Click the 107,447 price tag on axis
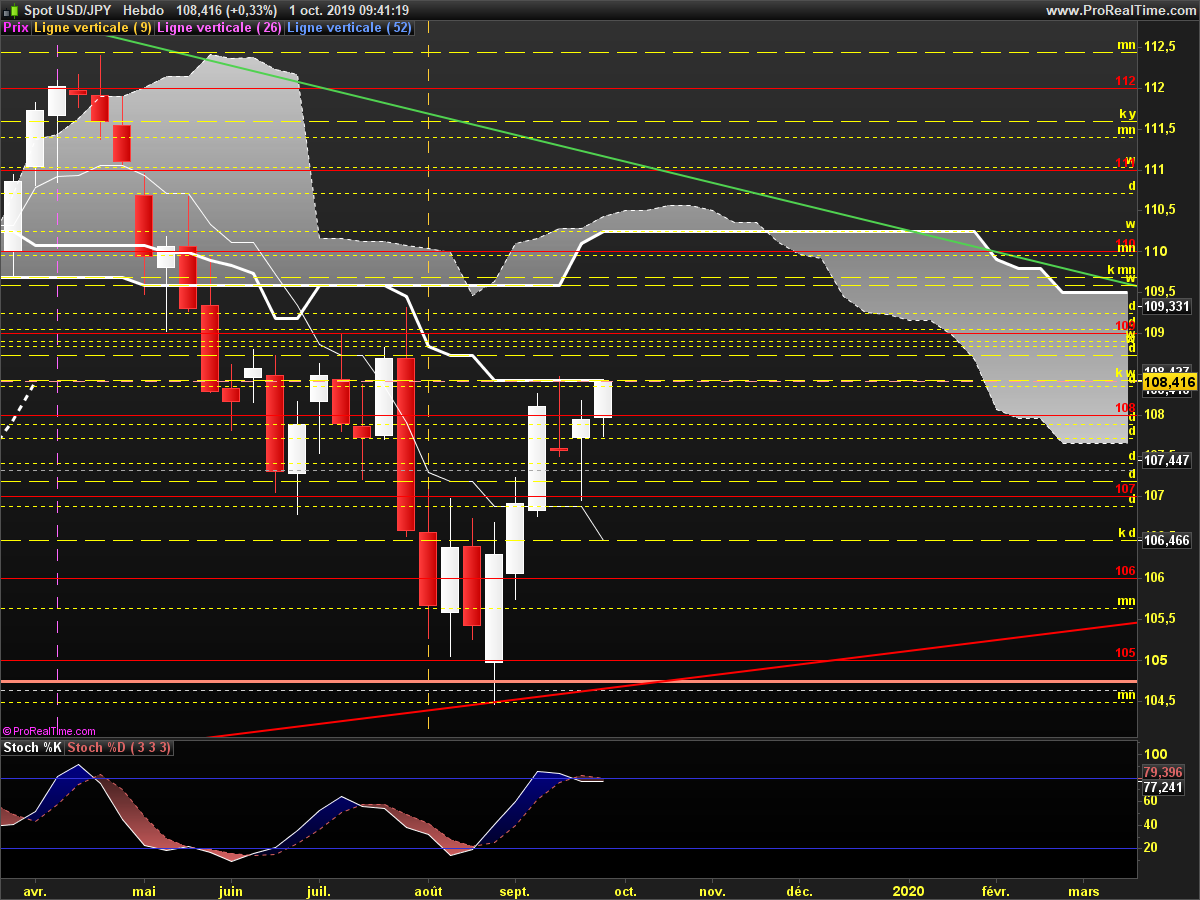Image resolution: width=1200 pixels, height=900 pixels. (x=1166, y=460)
